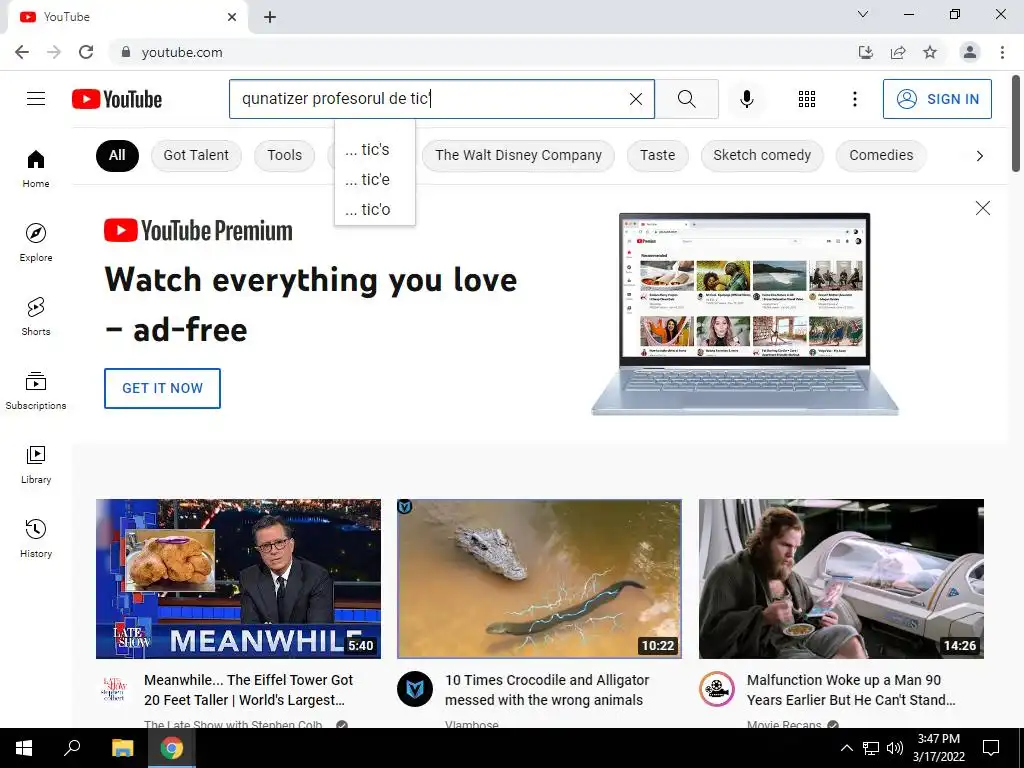Open the crocodile and alligator video thumbnail

coord(539,579)
